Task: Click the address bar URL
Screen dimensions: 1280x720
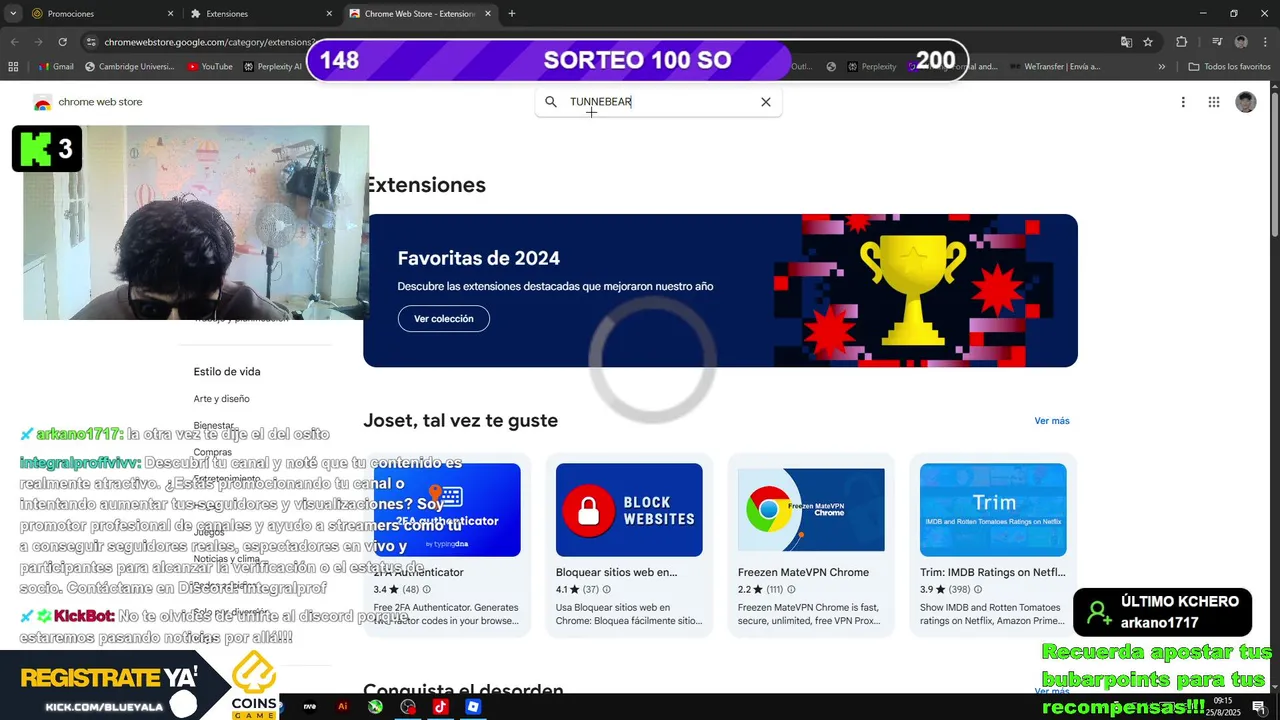Action: (208, 42)
